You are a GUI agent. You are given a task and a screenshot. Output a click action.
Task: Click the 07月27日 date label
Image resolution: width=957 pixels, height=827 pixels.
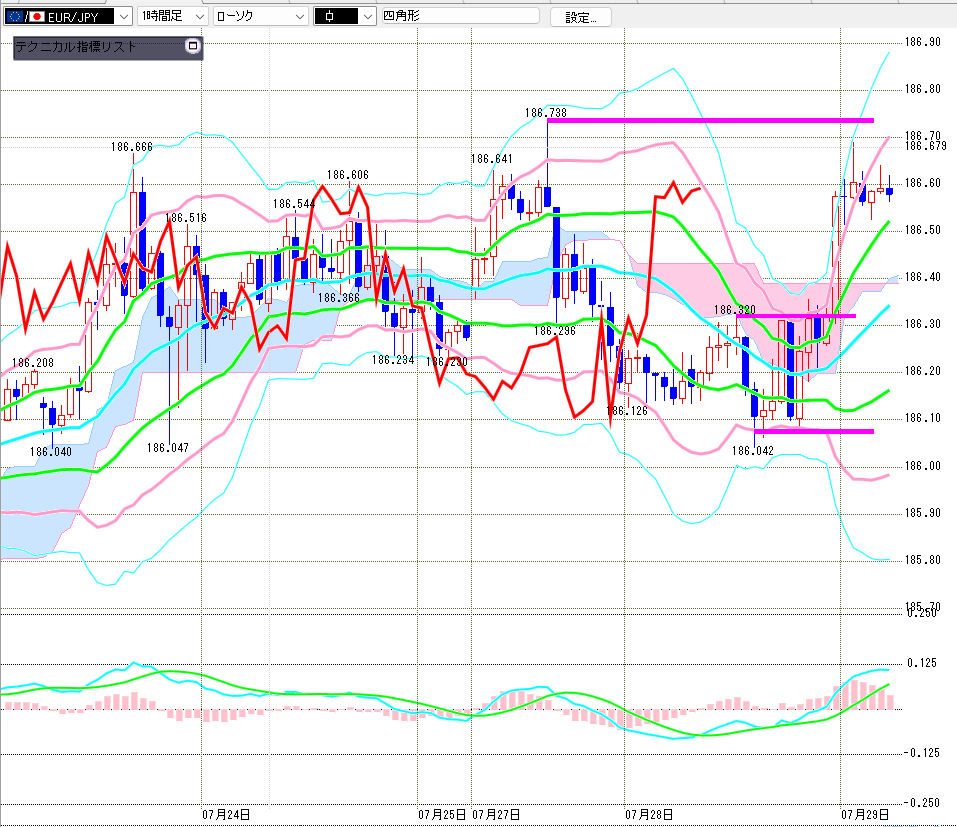pos(496,815)
